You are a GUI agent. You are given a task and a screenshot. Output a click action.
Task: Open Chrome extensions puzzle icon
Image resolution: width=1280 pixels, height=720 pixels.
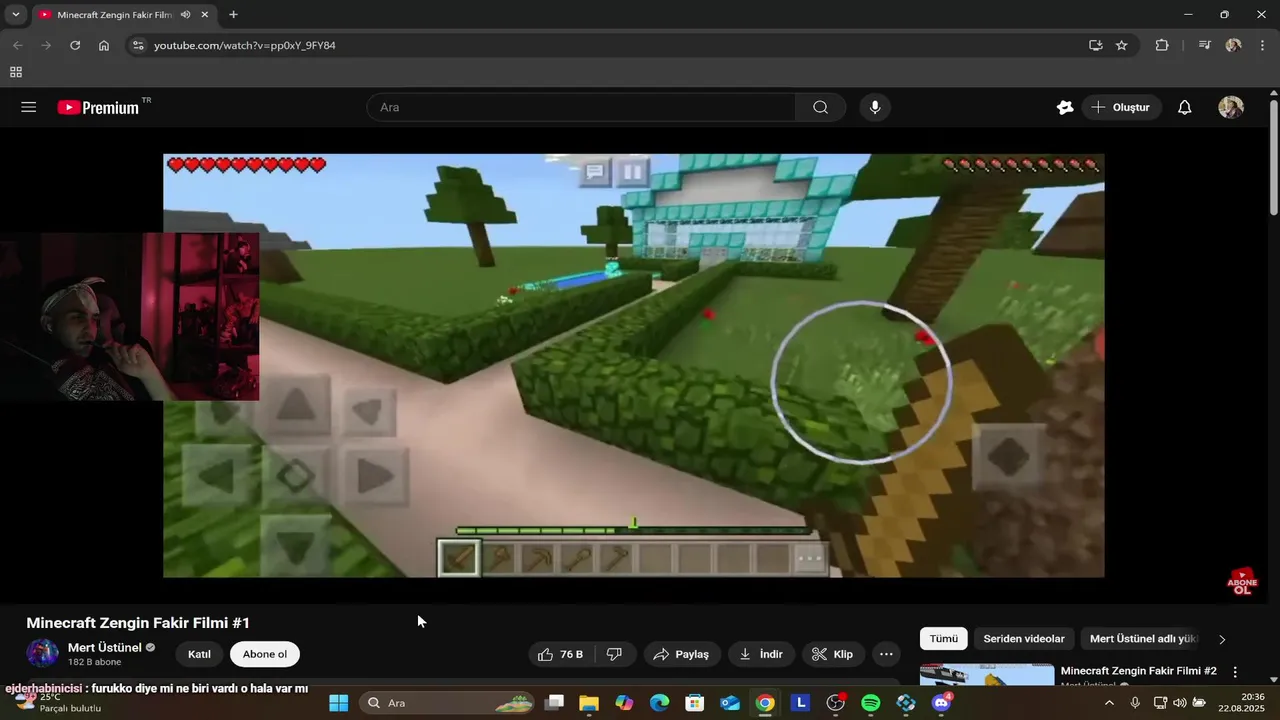tap(1162, 45)
